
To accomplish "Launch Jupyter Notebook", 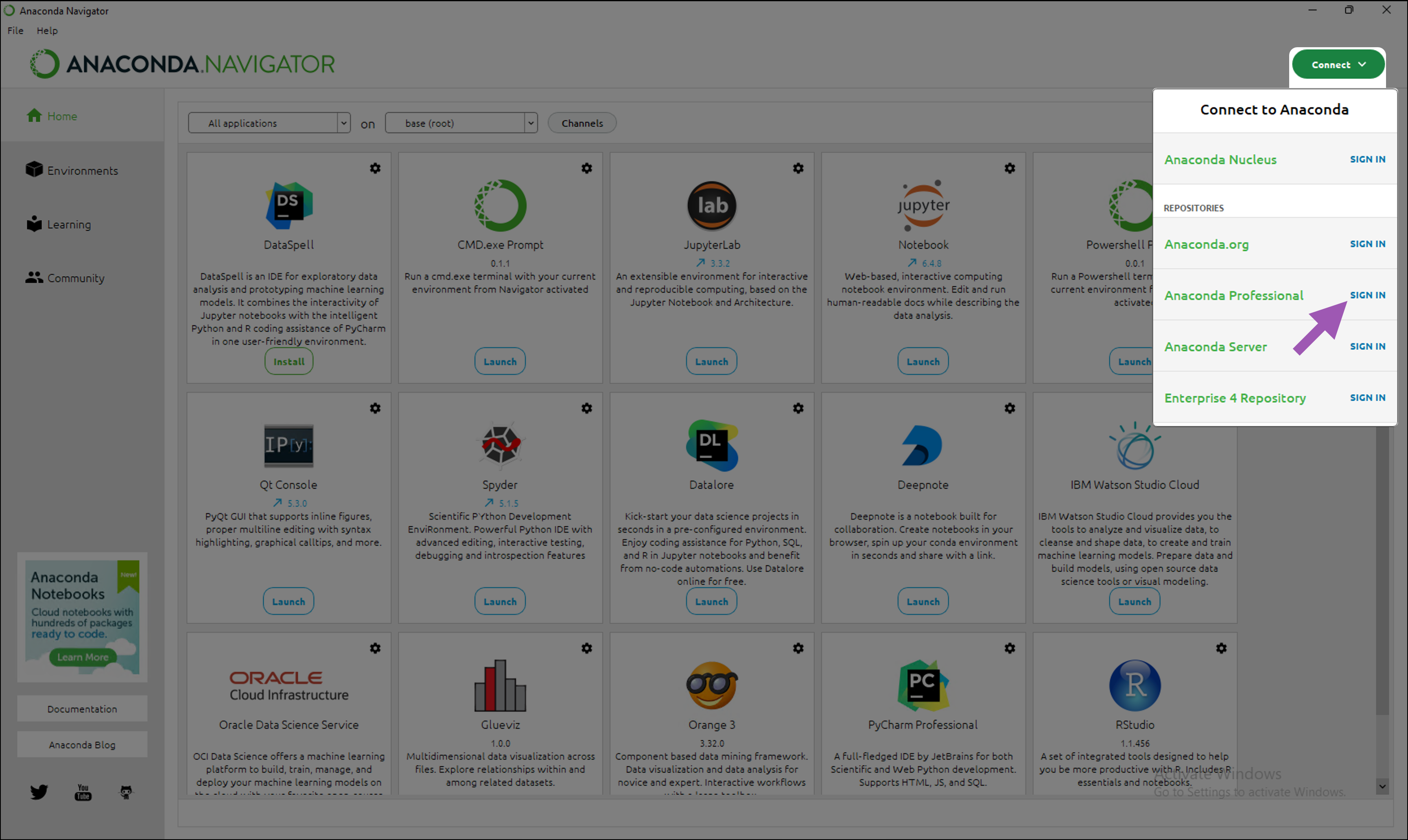I will click(923, 361).
